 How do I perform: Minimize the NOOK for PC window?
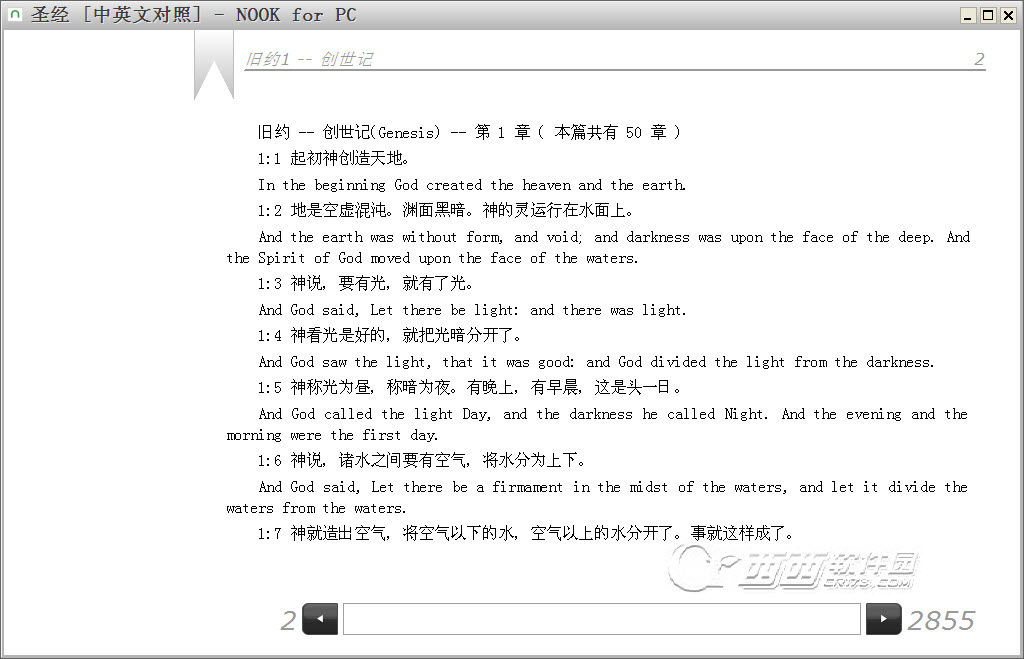968,15
